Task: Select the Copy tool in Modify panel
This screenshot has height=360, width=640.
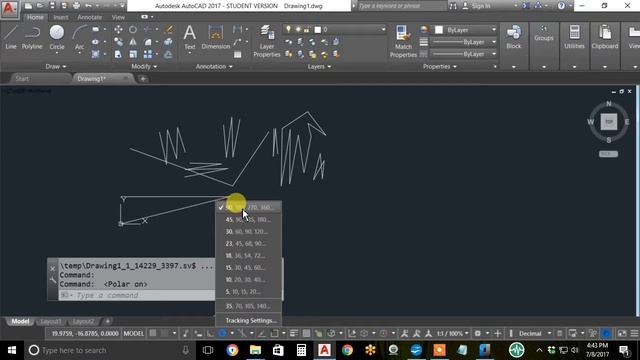Action: coord(118,42)
